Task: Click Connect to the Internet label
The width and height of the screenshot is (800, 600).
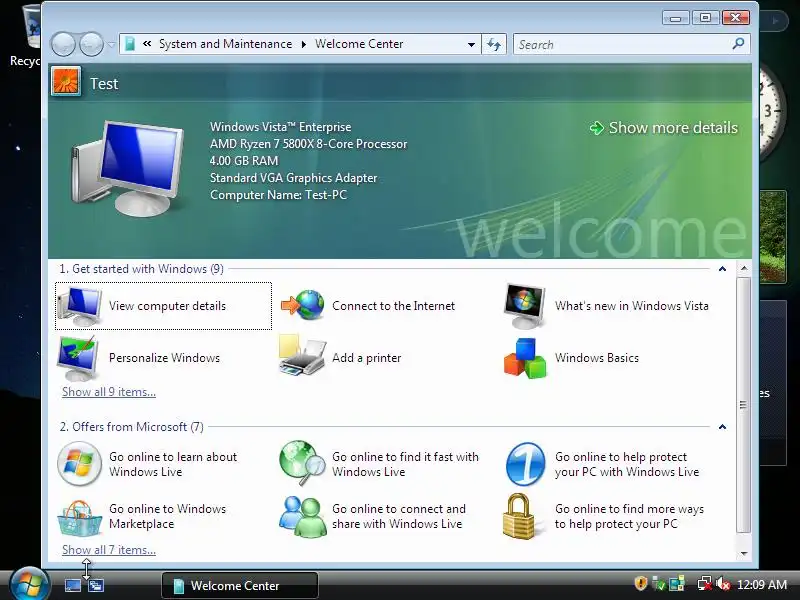Action: tap(393, 306)
